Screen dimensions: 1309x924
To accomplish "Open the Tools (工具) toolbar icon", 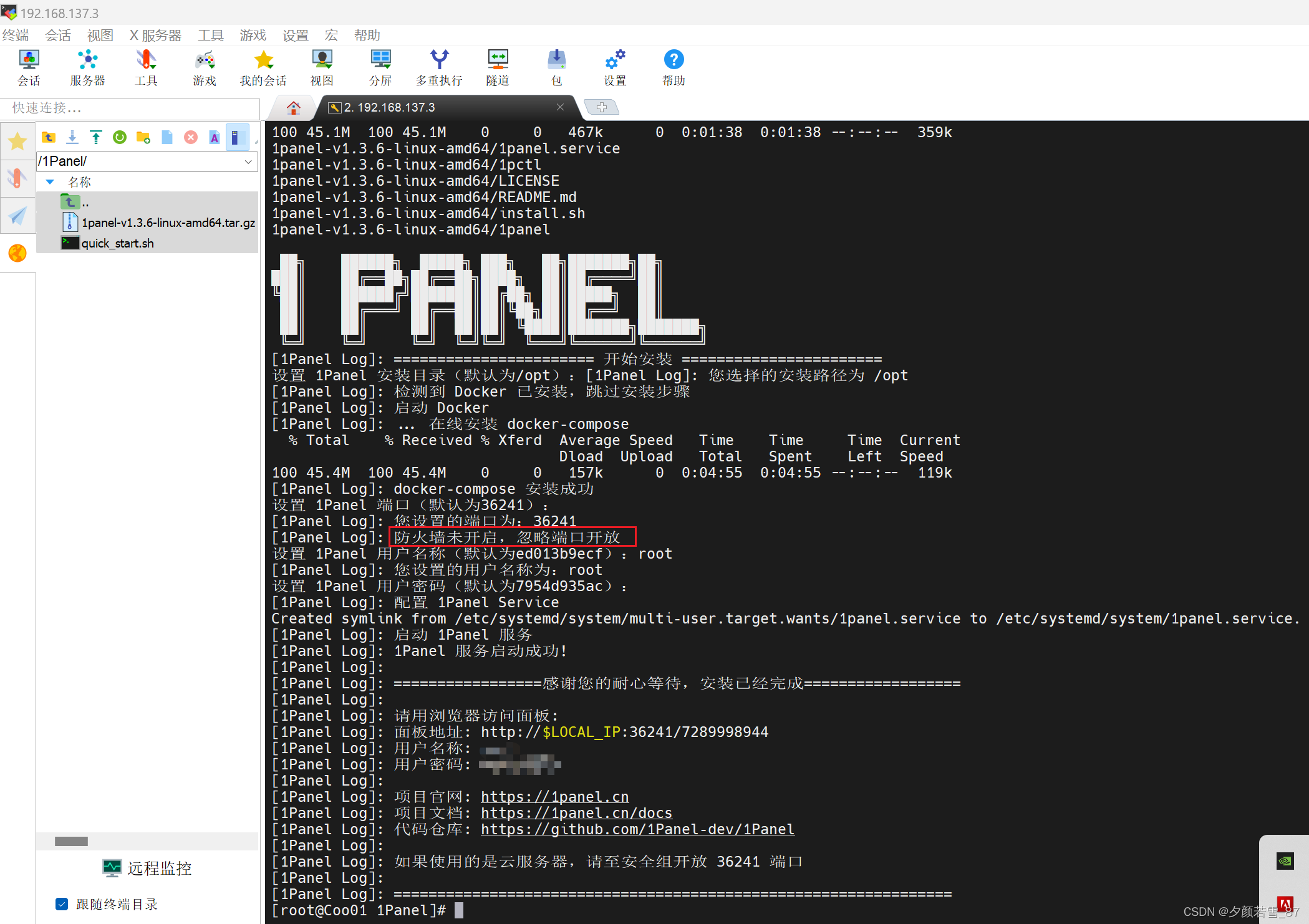I will [x=146, y=67].
